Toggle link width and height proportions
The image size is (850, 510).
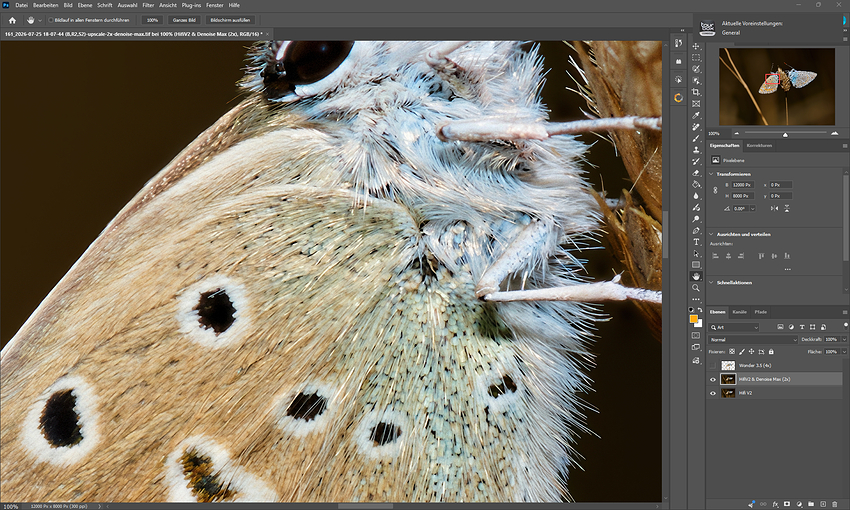coord(715,190)
